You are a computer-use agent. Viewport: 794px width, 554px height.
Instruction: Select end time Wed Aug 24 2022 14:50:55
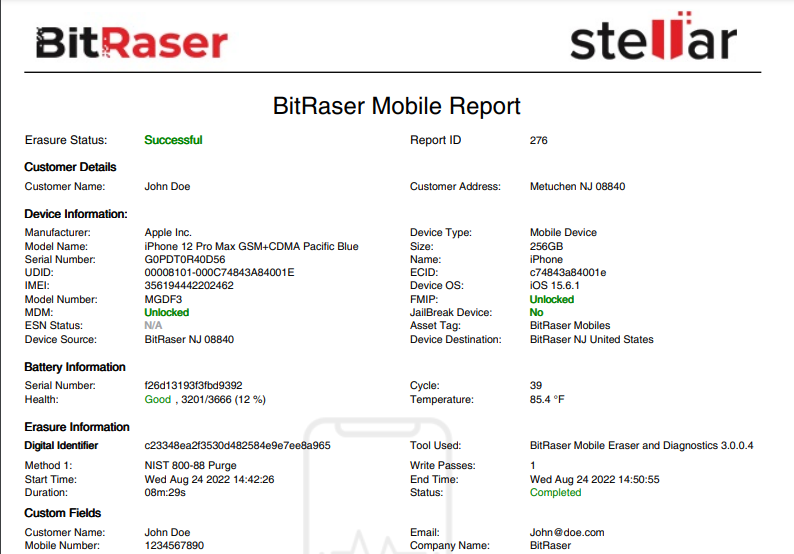(x=594, y=480)
